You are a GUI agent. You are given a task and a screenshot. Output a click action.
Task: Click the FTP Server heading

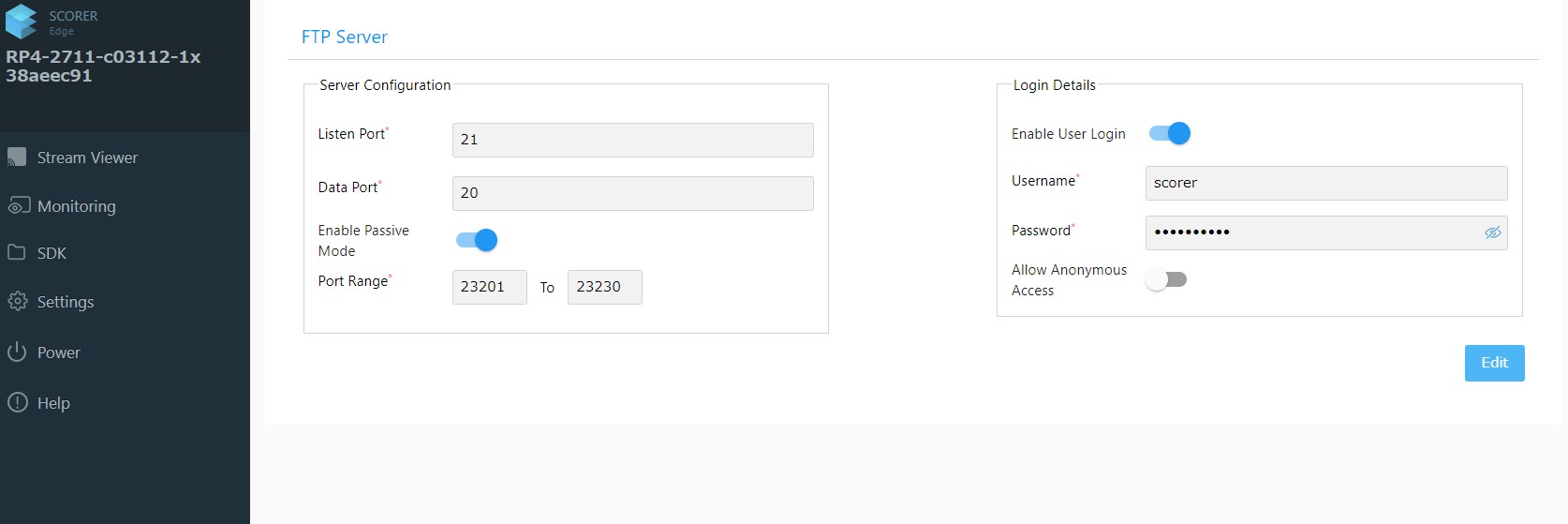344,37
